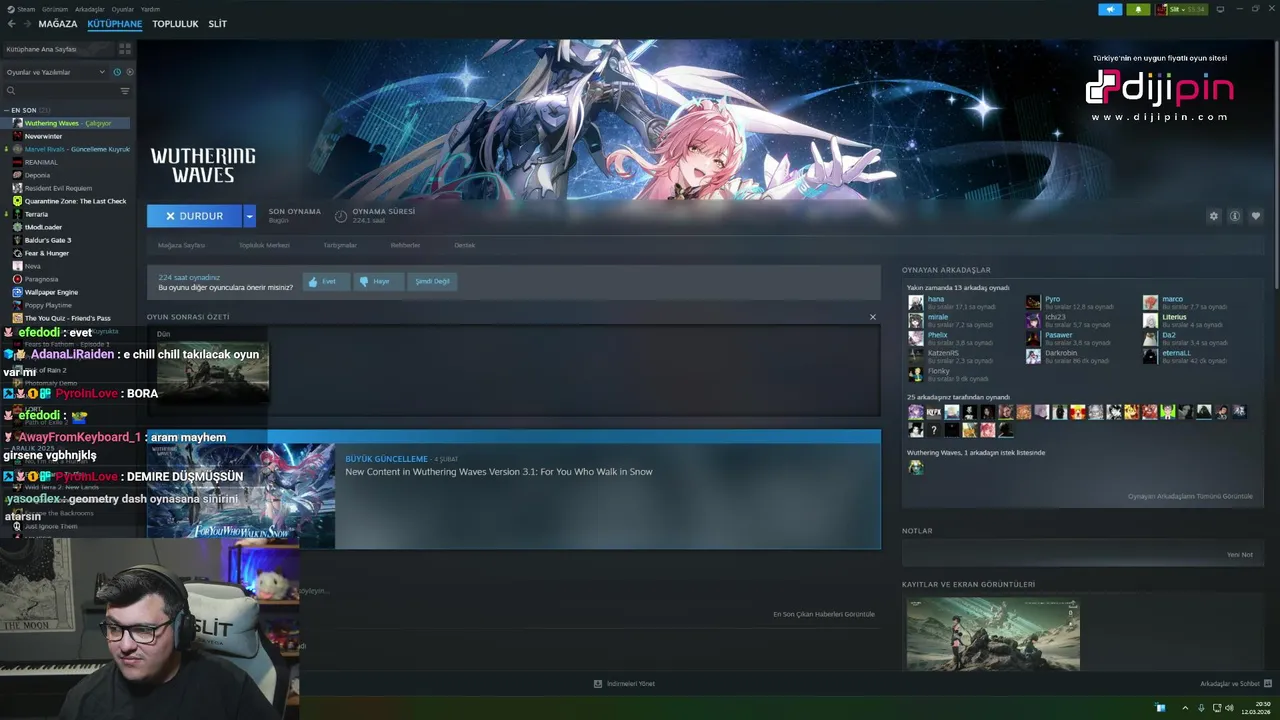This screenshot has height=720, width=1280.
Task: Open advanced filter options icon
Action: pyautogui.click(x=125, y=91)
